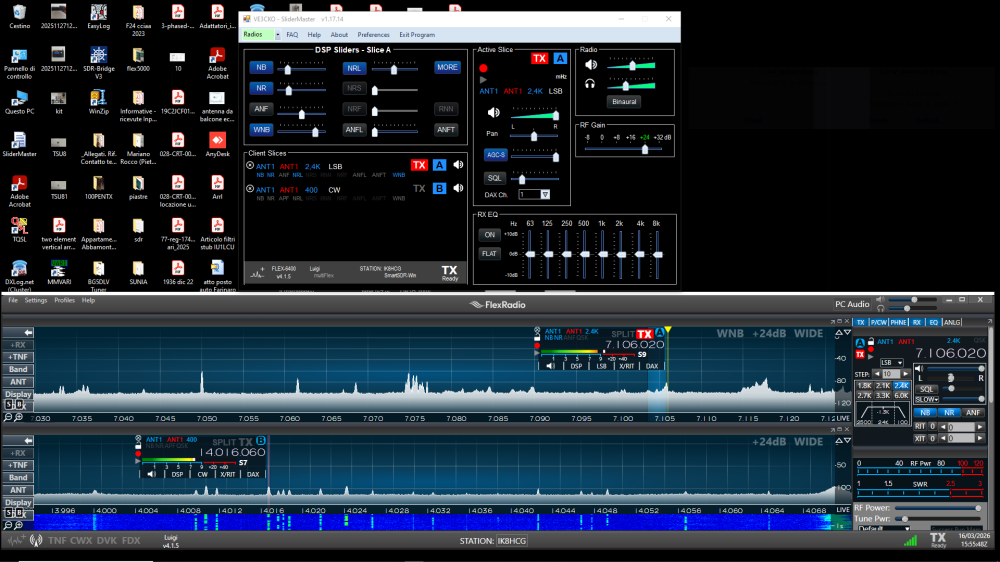Viewport: 1000px width, 562px height.
Task: Click the red record dot in Active Slice
Action: 483,68
